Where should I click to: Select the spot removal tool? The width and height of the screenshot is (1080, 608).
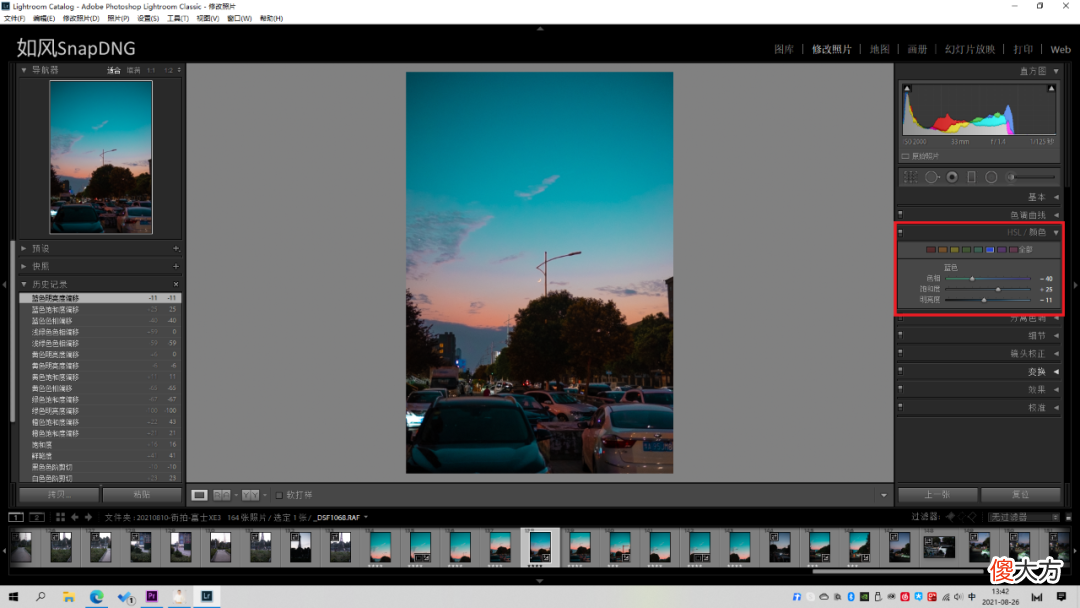[931, 177]
